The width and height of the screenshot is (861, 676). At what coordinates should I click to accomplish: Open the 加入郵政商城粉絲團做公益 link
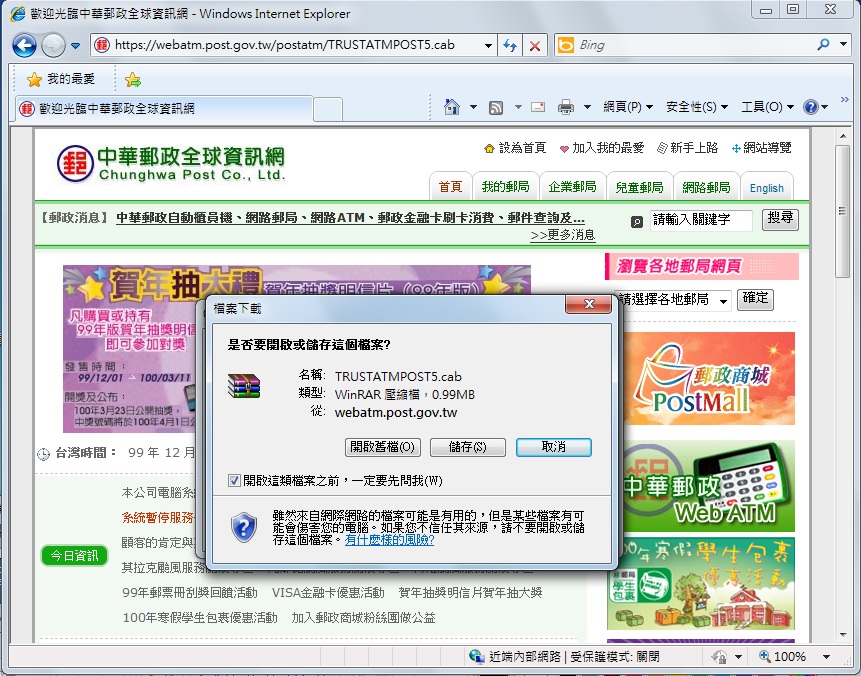pyautogui.click(x=363, y=618)
